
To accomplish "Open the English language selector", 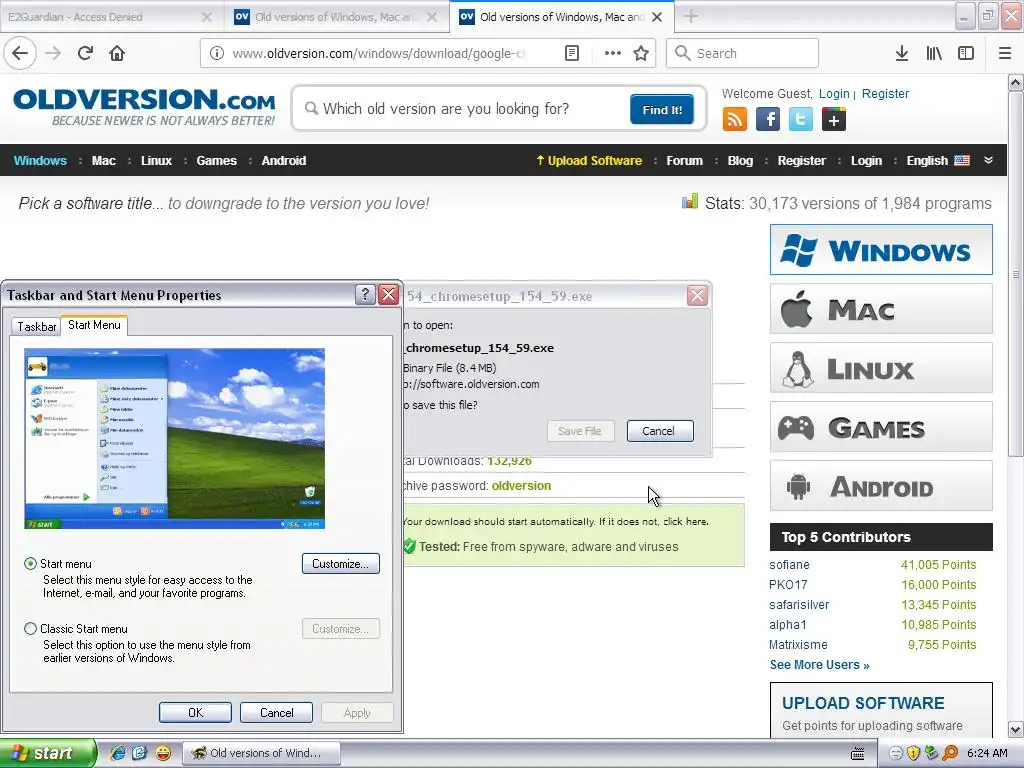I will (938, 161).
